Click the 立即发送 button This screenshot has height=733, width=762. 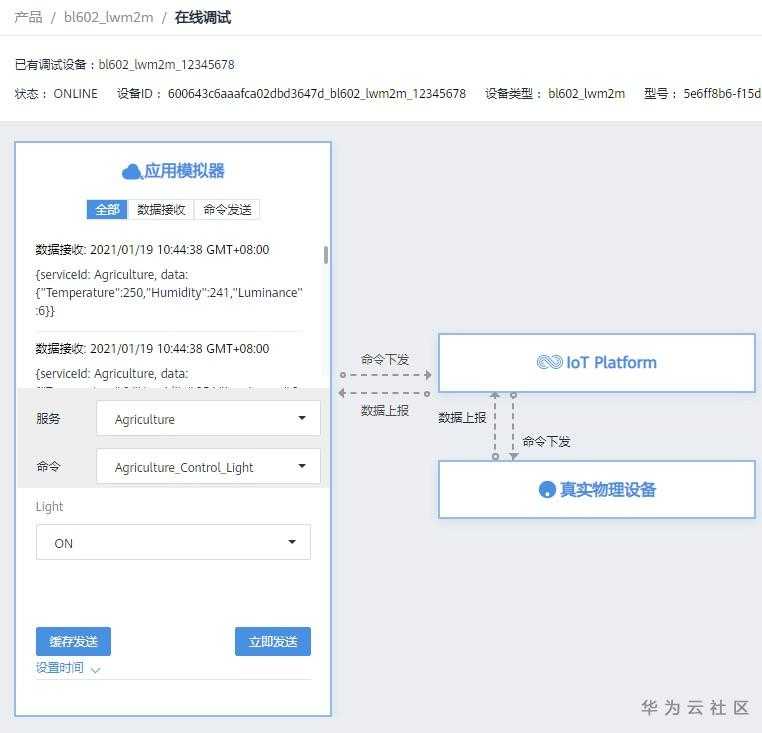coord(273,641)
